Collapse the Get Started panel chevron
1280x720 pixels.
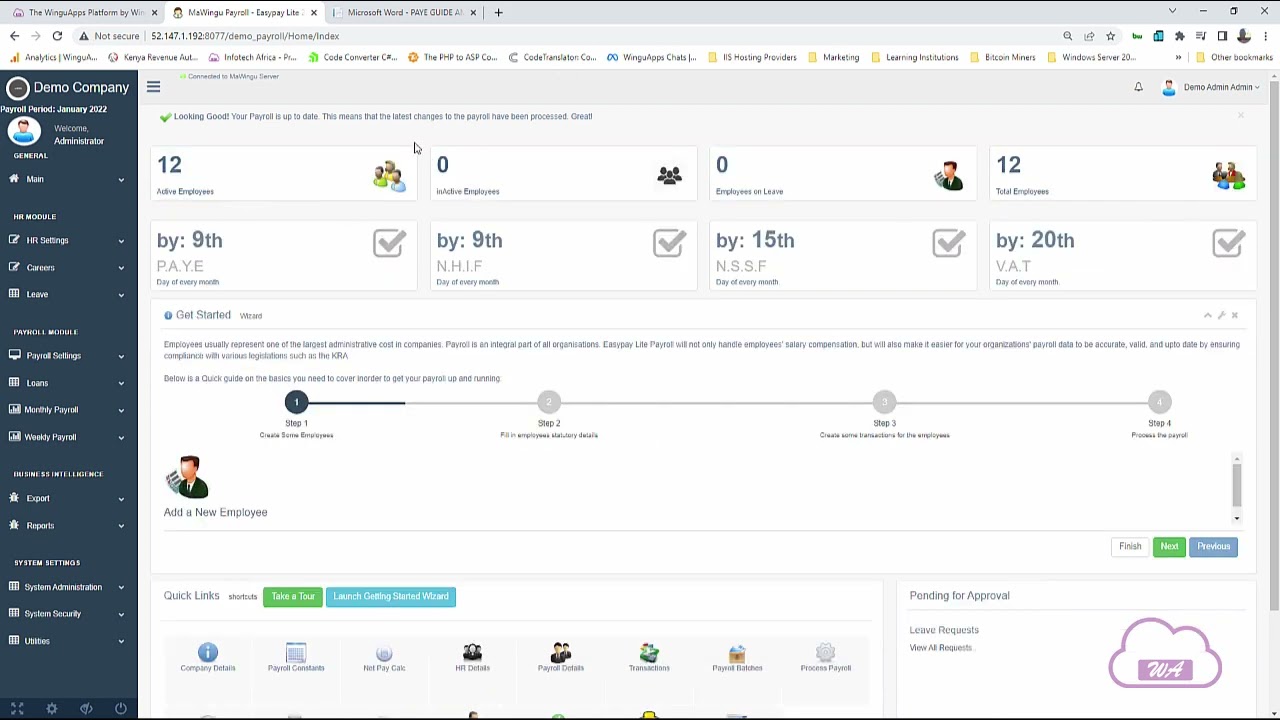pos(1207,315)
